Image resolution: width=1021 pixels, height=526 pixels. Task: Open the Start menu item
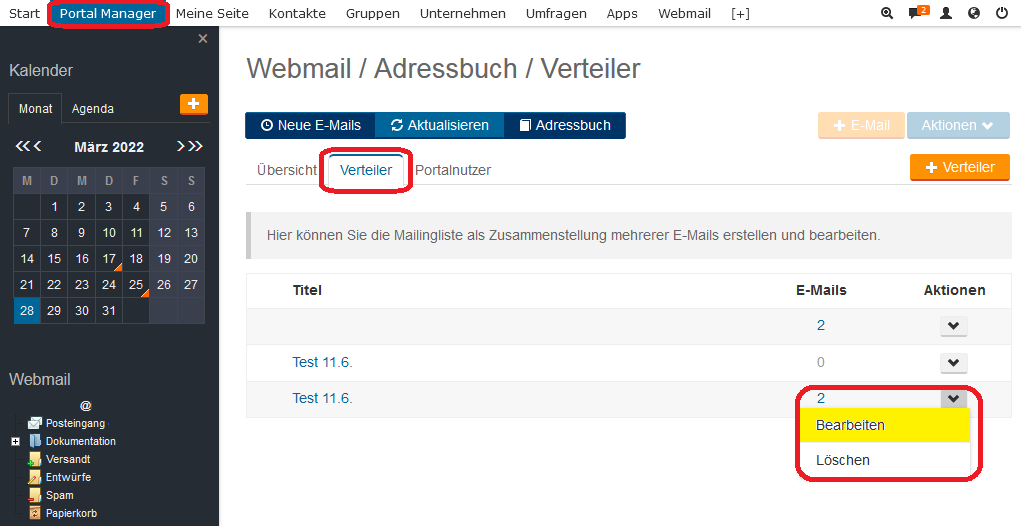click(24, 14)
